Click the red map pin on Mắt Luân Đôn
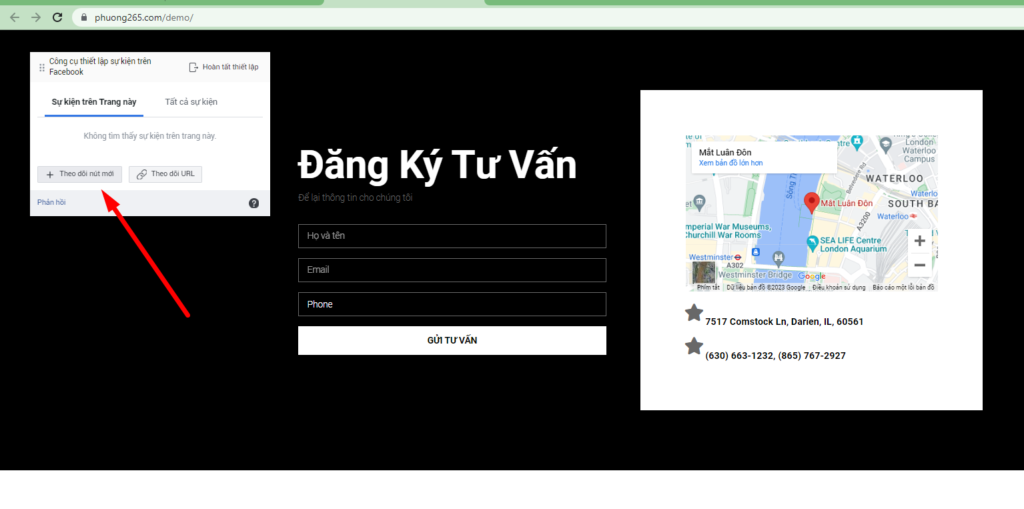Image resolution: width=1024 pixels, height=509 pixels. tap(812, 201)
